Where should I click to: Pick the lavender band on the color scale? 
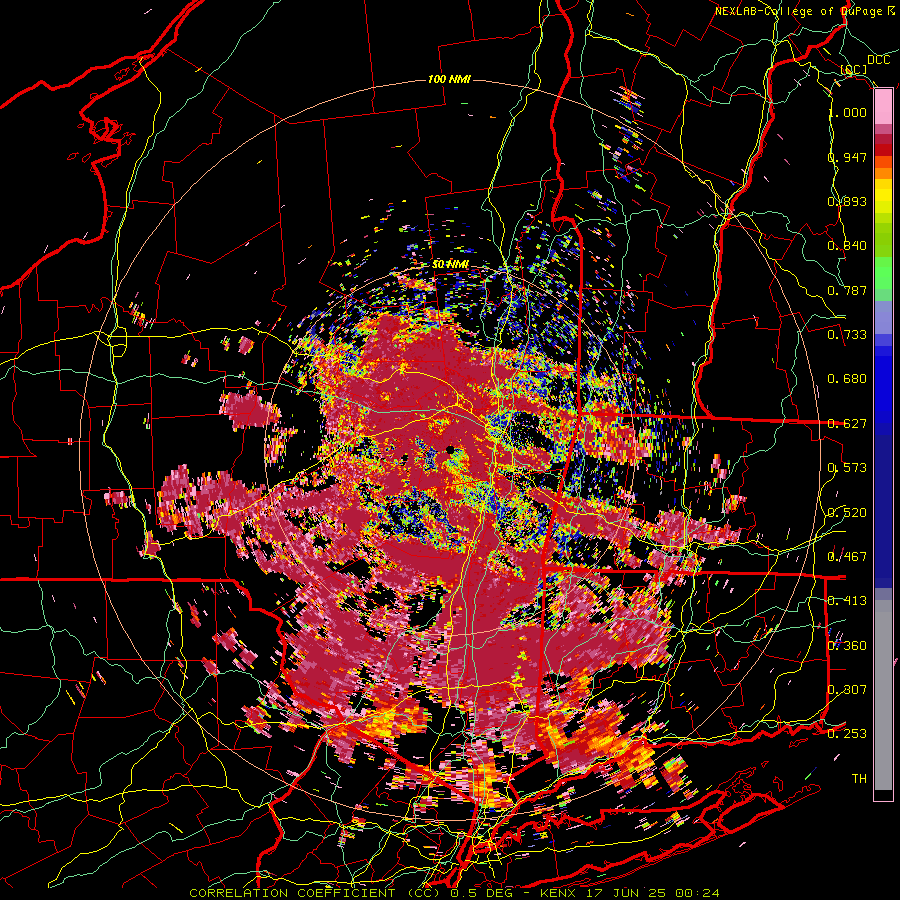883,317
